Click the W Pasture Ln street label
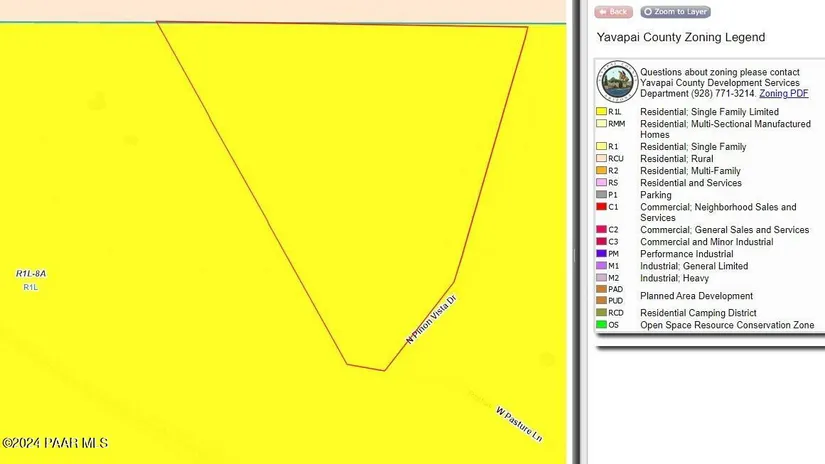The width and height of the screenshot is (825, 464). [519, 424]
